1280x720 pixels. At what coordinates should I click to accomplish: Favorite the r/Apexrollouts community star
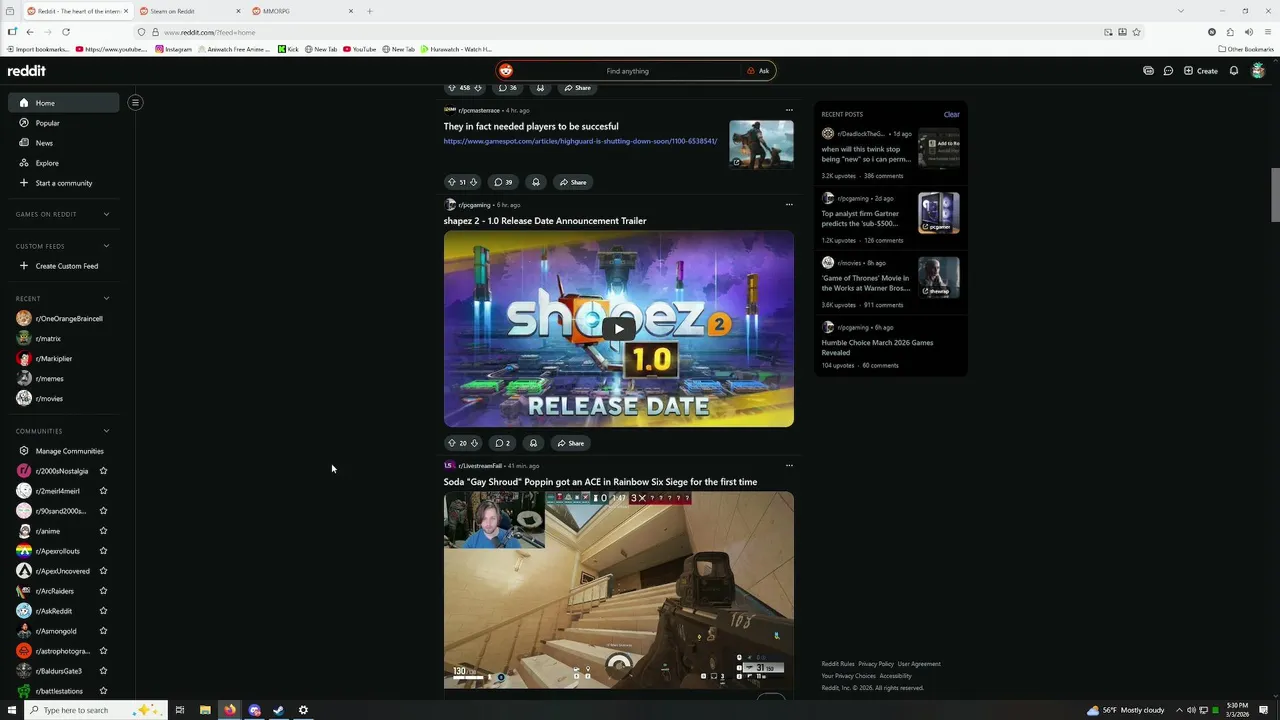[103, 551]
